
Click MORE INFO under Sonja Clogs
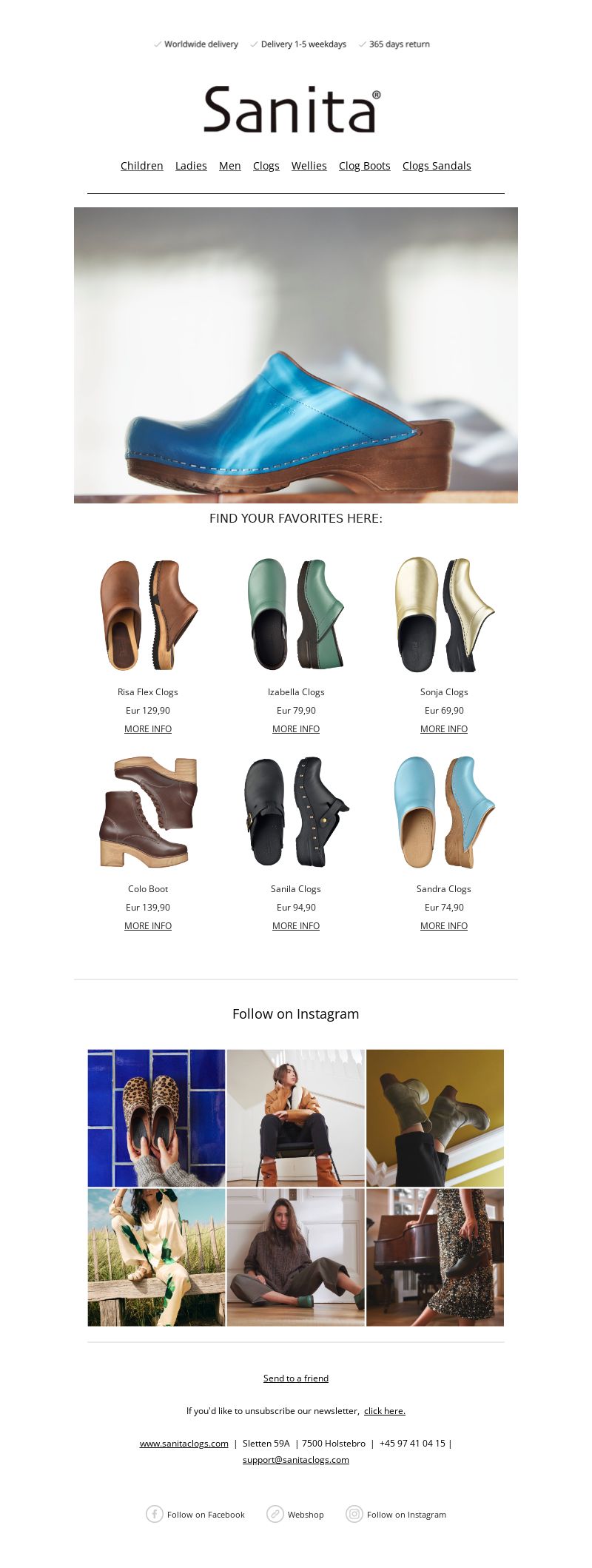444,729
